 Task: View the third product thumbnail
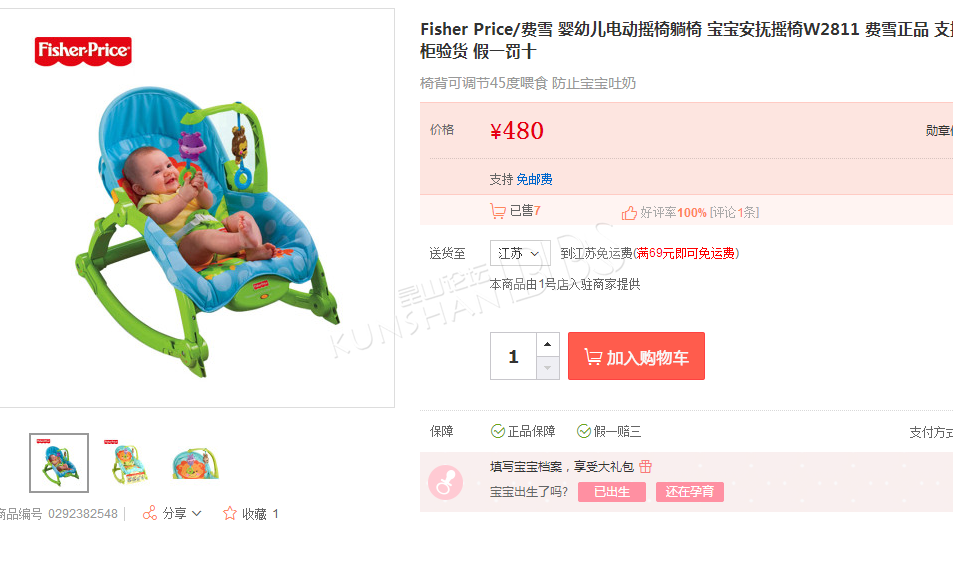click(x=196, y=463)
